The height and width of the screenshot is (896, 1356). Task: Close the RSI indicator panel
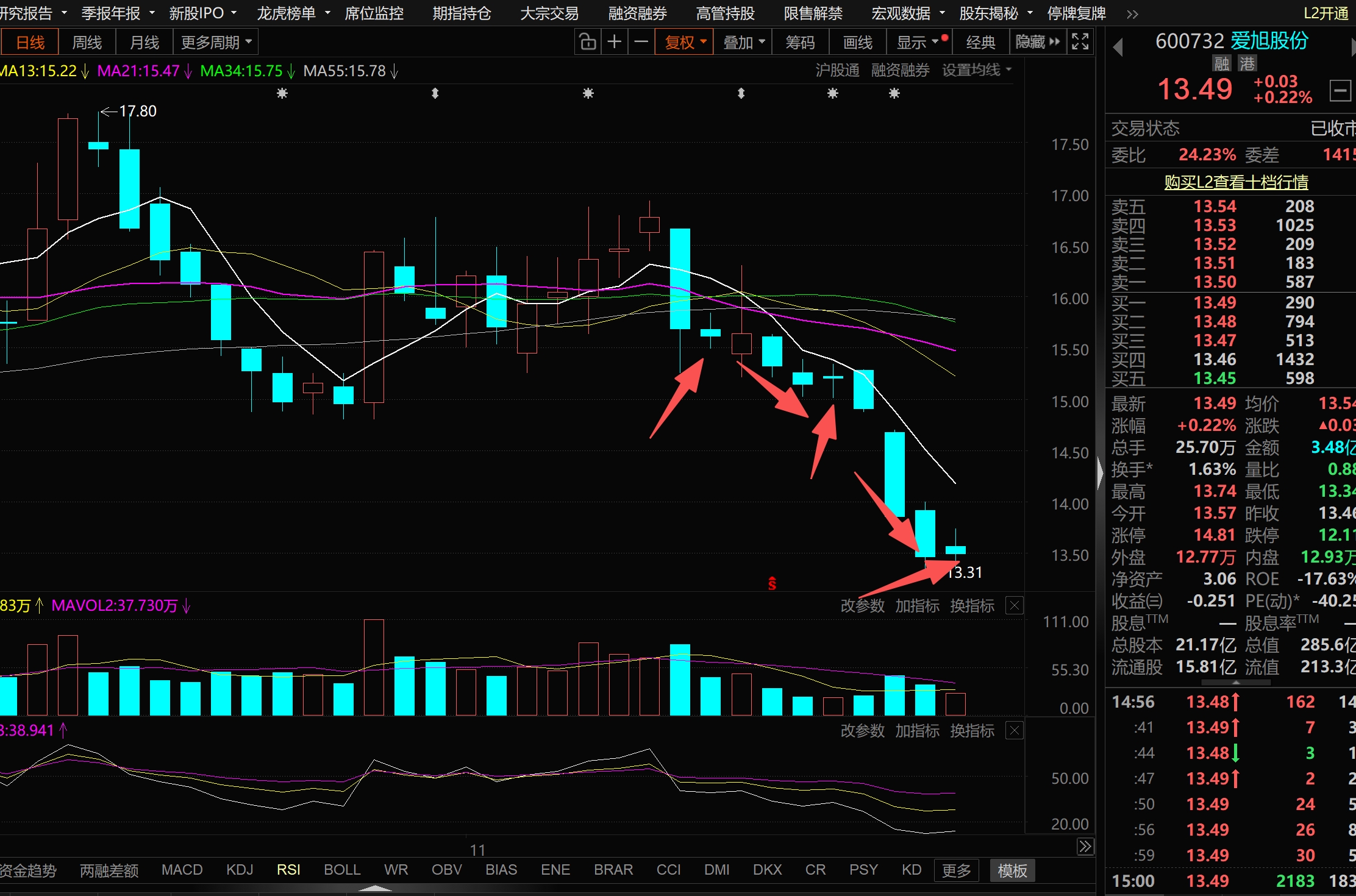(x=1015, y=730)
